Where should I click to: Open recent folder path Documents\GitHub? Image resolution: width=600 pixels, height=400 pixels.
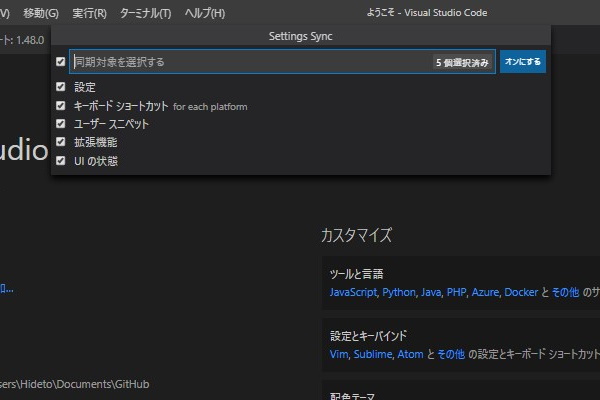pyautogui.click(x=75, y=384)
